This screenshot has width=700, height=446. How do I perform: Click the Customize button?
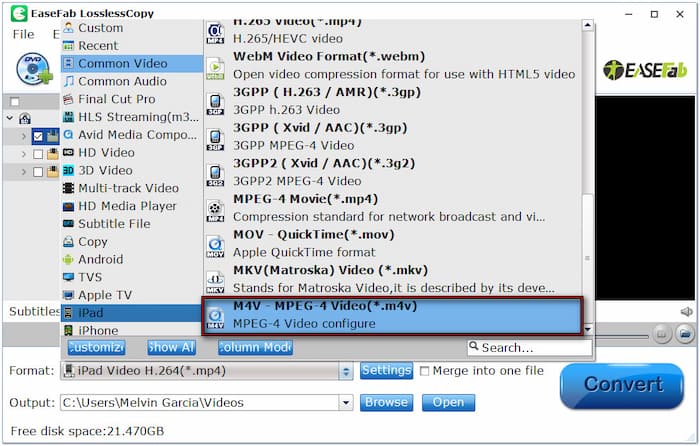96,347
